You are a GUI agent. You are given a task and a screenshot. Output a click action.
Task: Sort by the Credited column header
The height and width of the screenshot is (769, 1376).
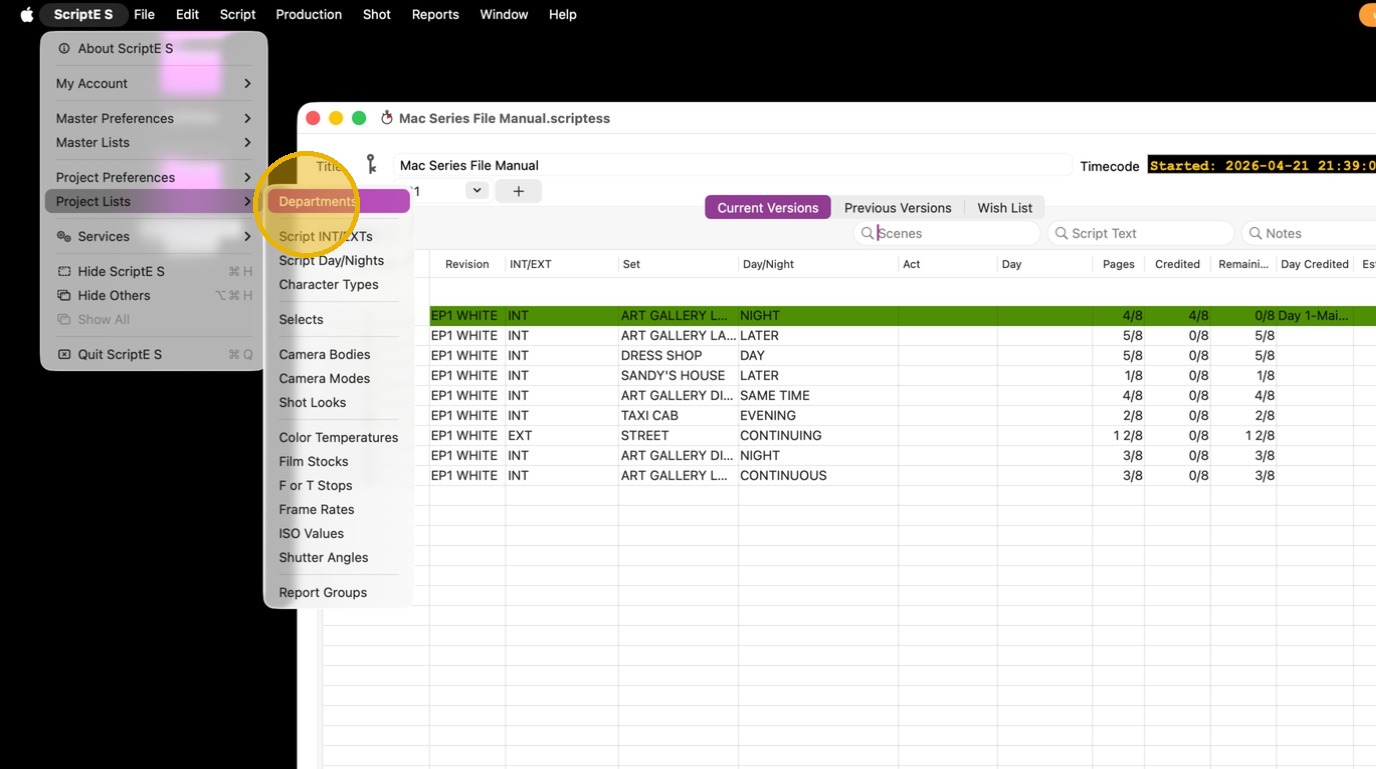[x=1177, y=264]
